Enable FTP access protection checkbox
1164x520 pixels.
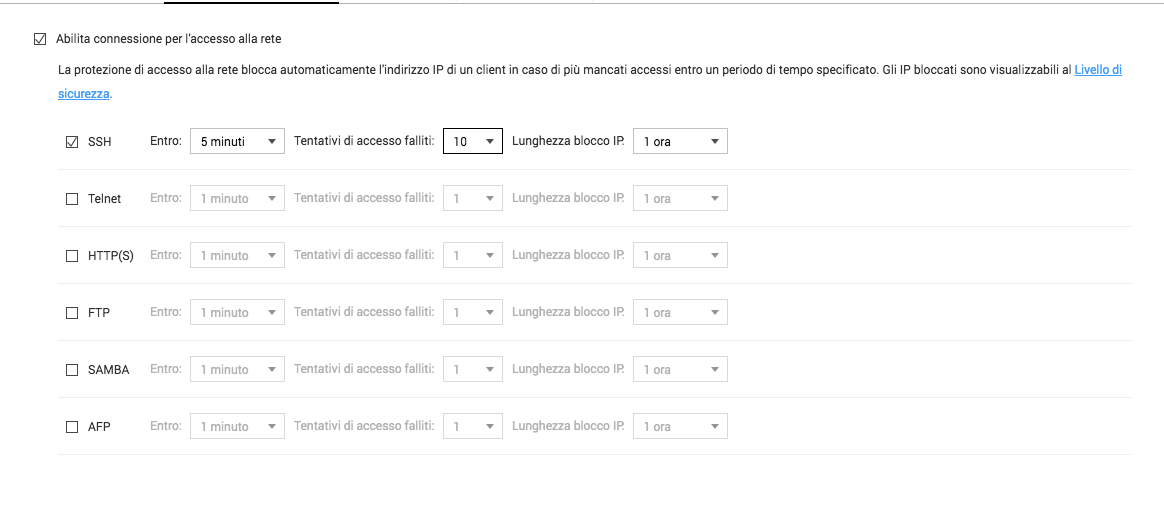coord(72,313)
